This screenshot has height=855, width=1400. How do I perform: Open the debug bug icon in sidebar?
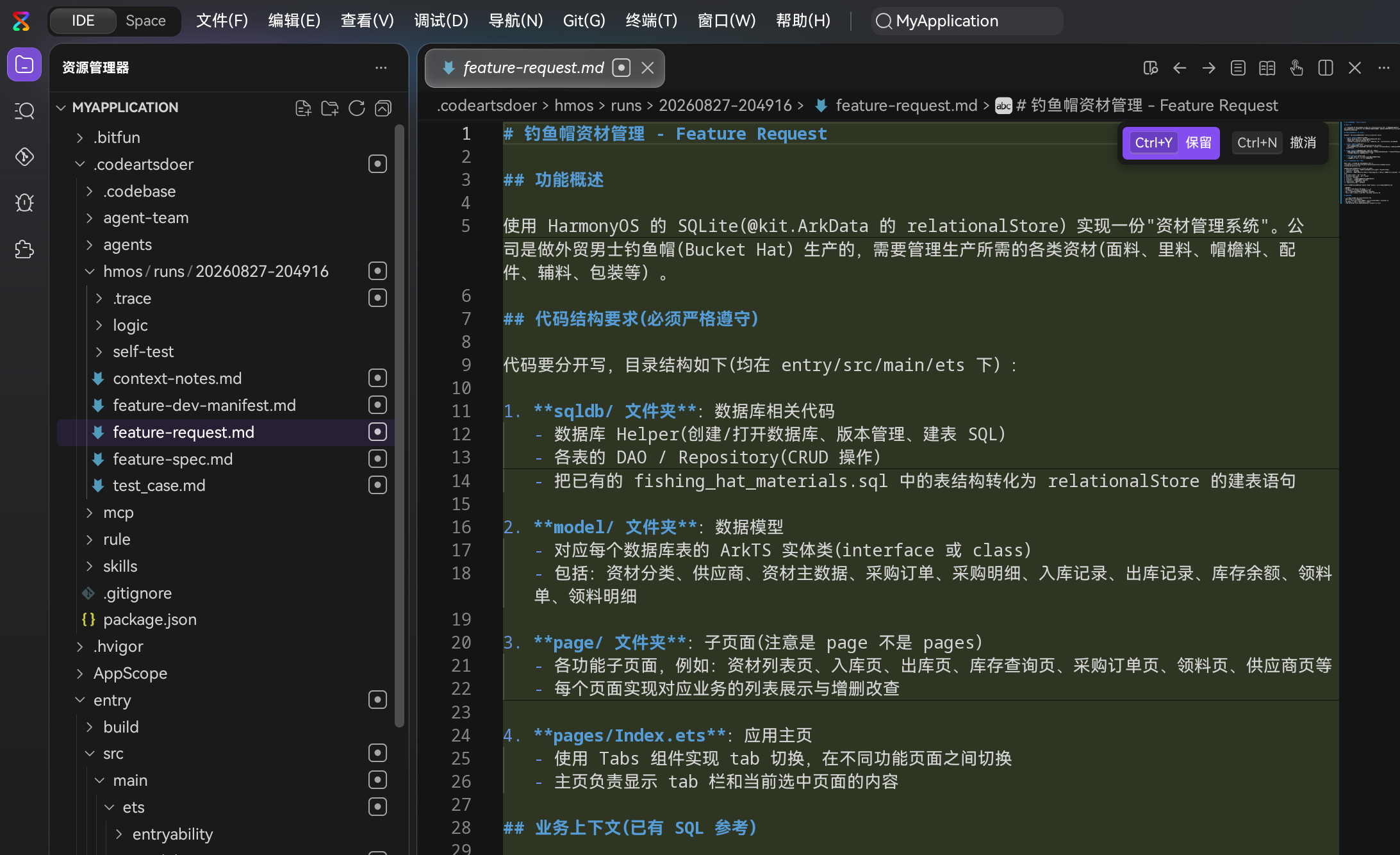point(24,203)
